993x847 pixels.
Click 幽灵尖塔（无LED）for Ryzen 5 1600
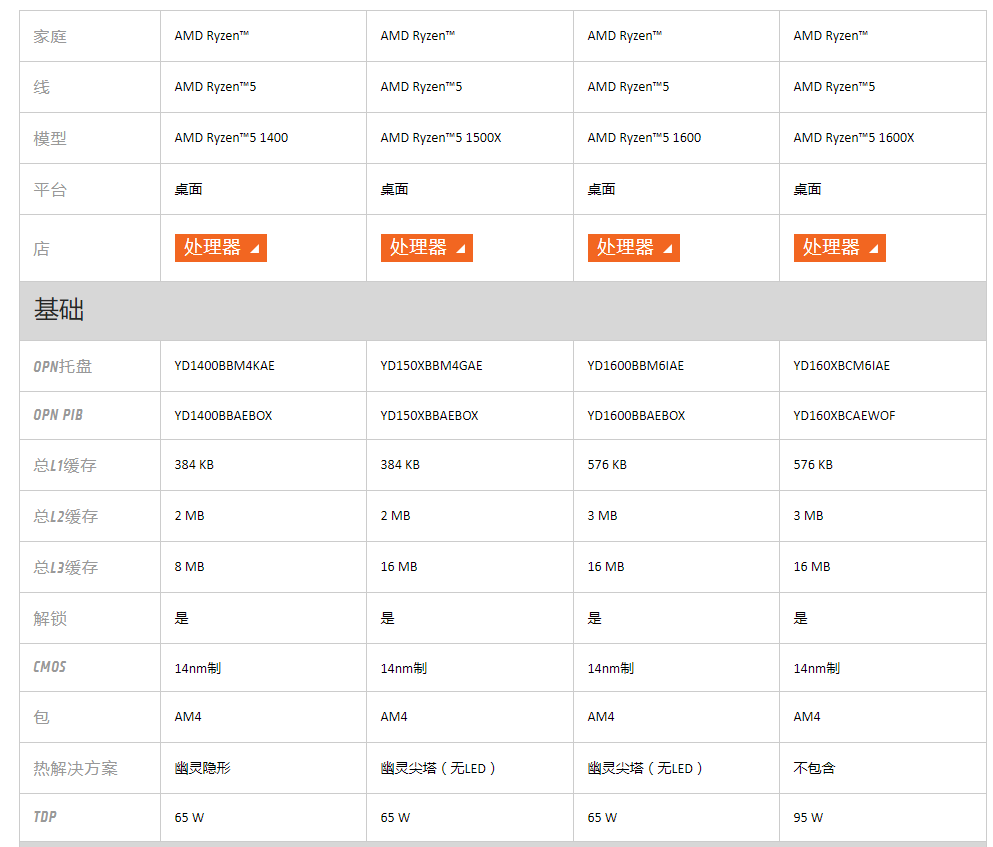pos(645,768)
